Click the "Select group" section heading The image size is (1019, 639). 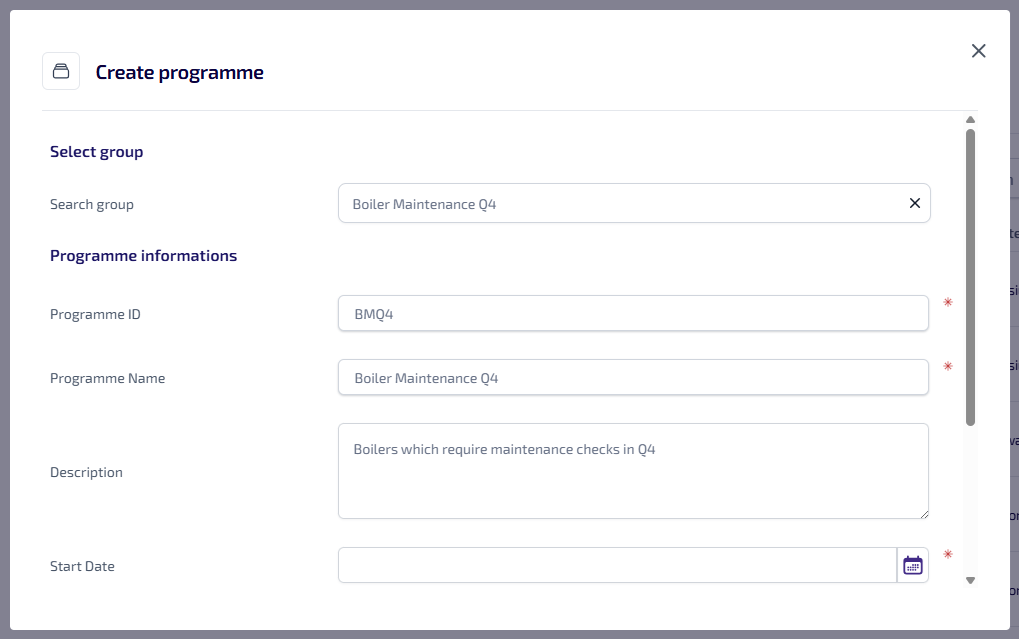(97, 152)
